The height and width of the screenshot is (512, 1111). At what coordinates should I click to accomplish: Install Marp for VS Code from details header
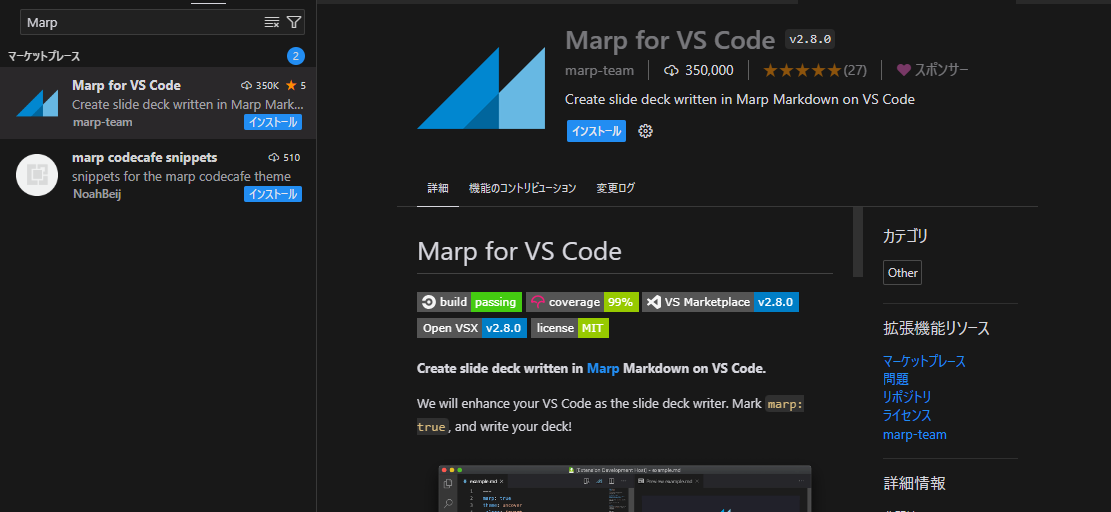596,131
